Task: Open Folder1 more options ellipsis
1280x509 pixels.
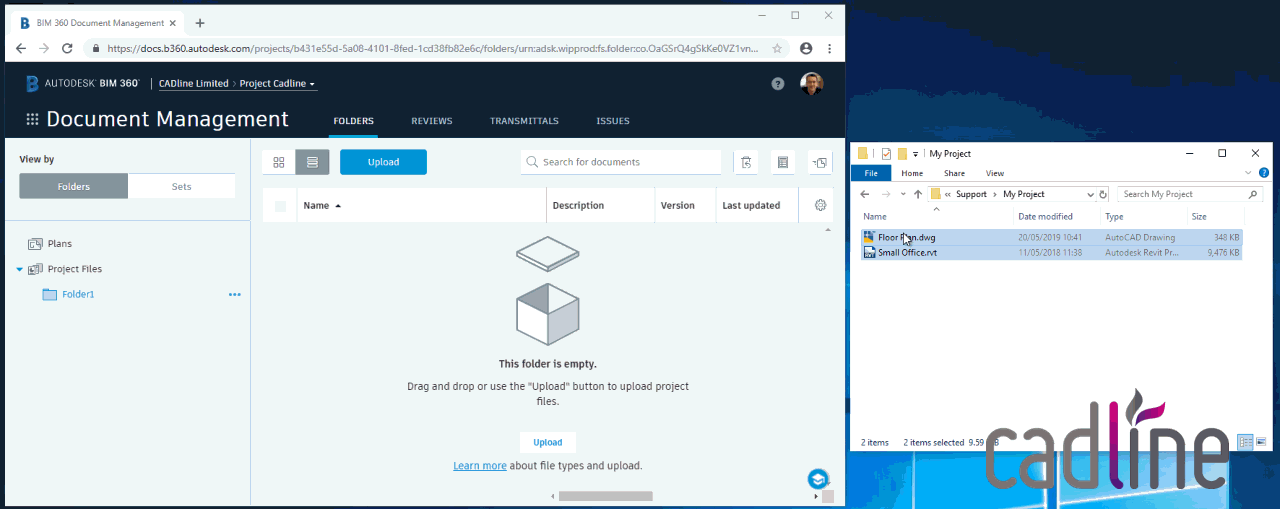Action: click(x=235, y=294)
